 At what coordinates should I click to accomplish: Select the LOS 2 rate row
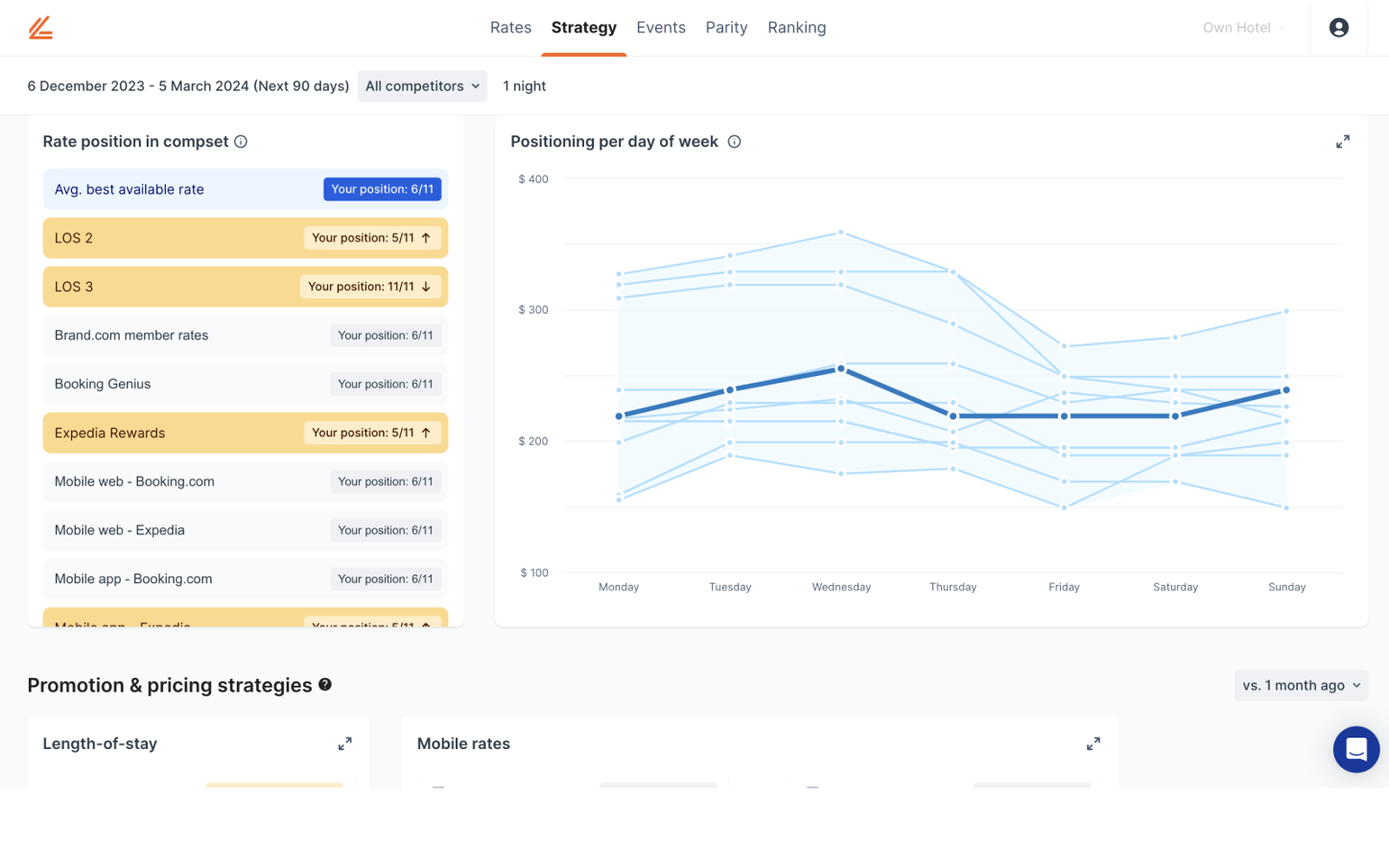(x=245, y=238)
